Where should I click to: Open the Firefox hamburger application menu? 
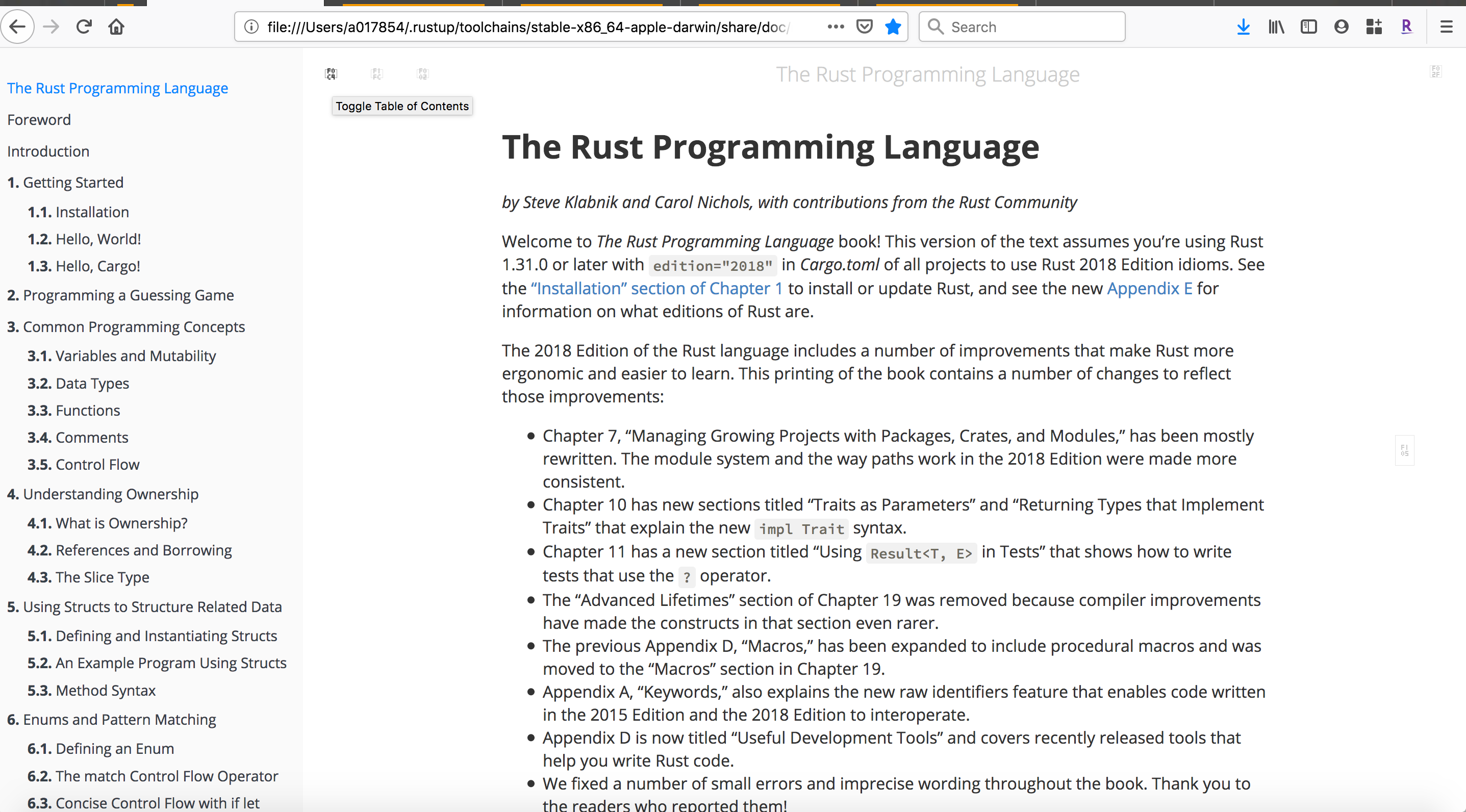pyautogui.click(x=1446, y=26)
